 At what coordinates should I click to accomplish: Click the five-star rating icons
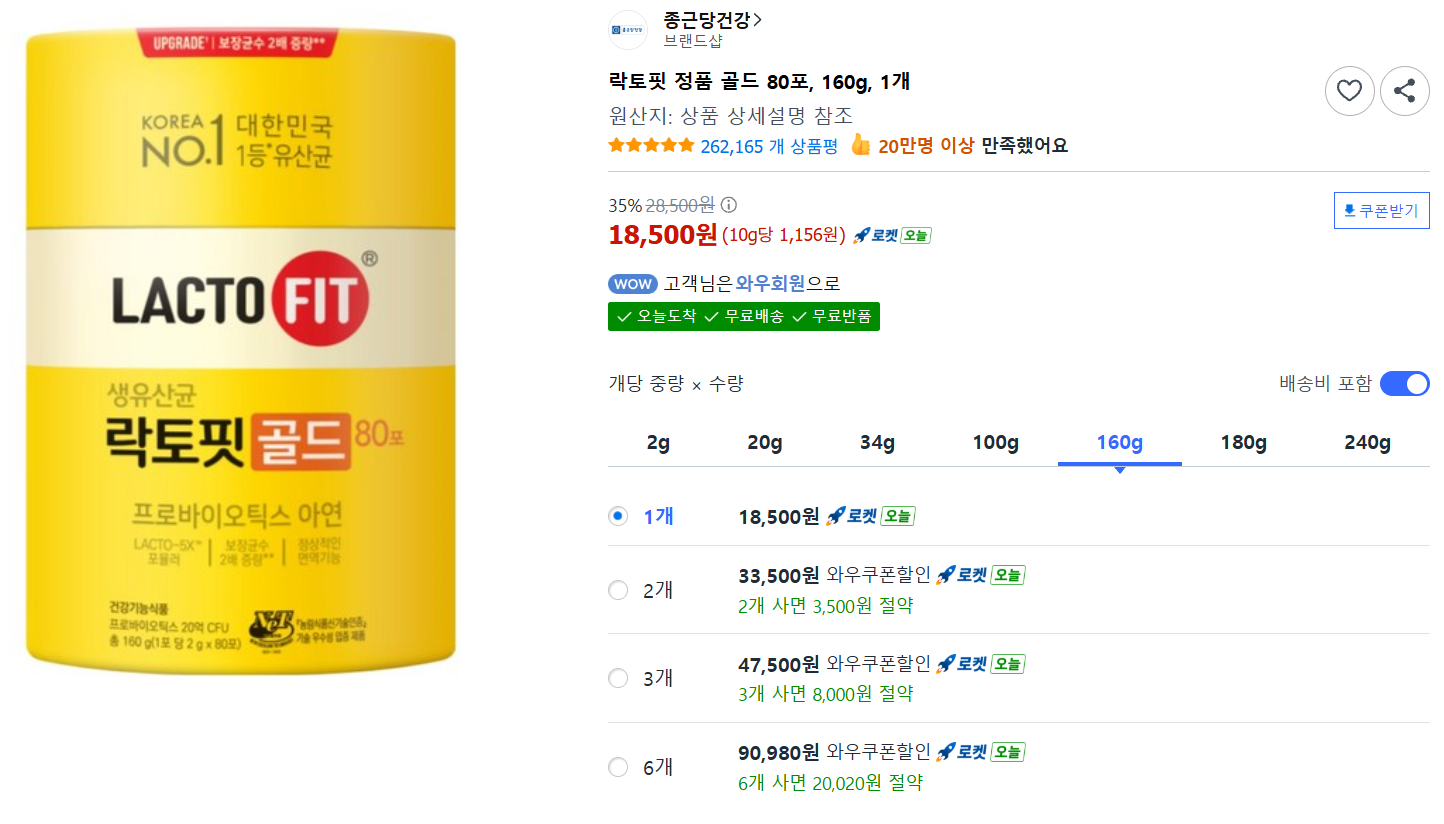tap(651, 146)
